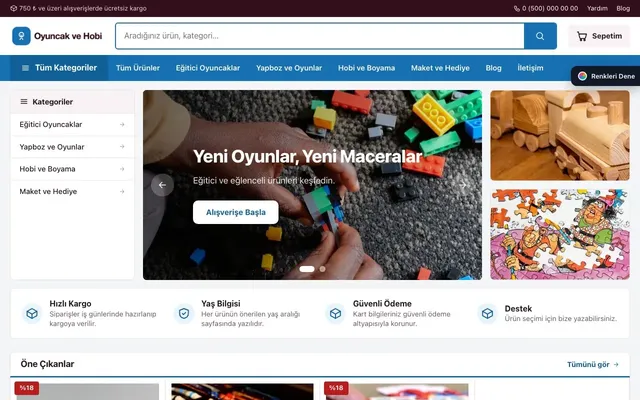Click the hamburger icon in Tüm Kategoriler
The height and width of the screenshot is (400, 640).
point(25,68)
